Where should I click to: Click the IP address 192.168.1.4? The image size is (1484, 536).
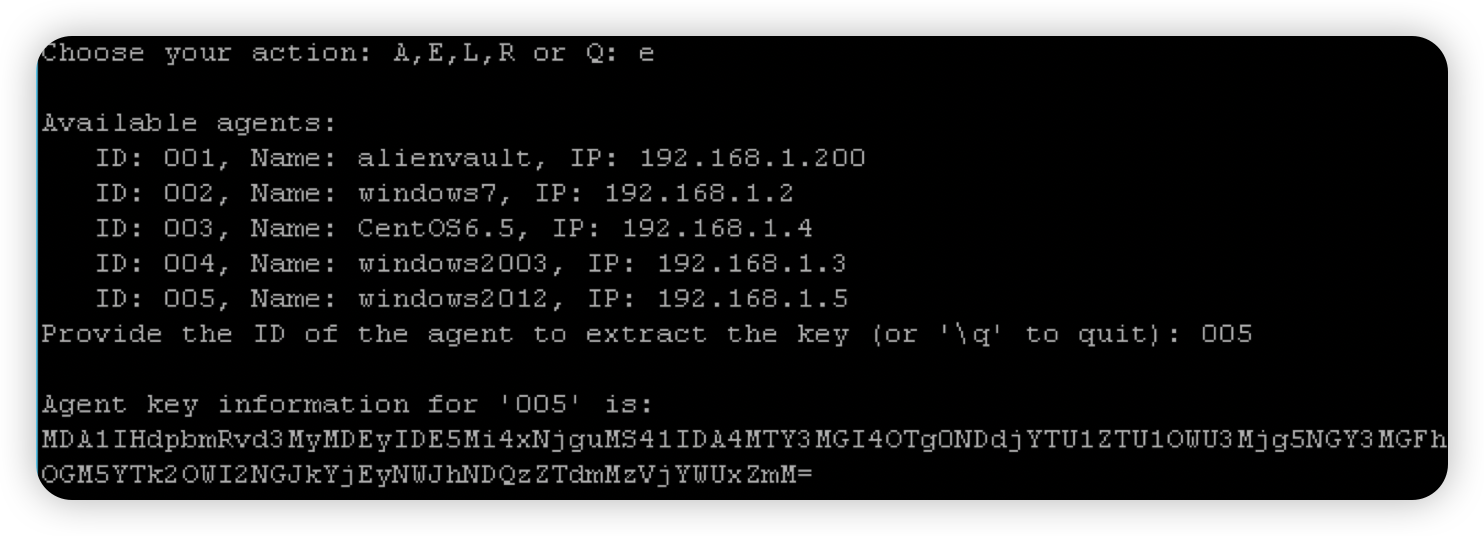(x=717, y=229)
